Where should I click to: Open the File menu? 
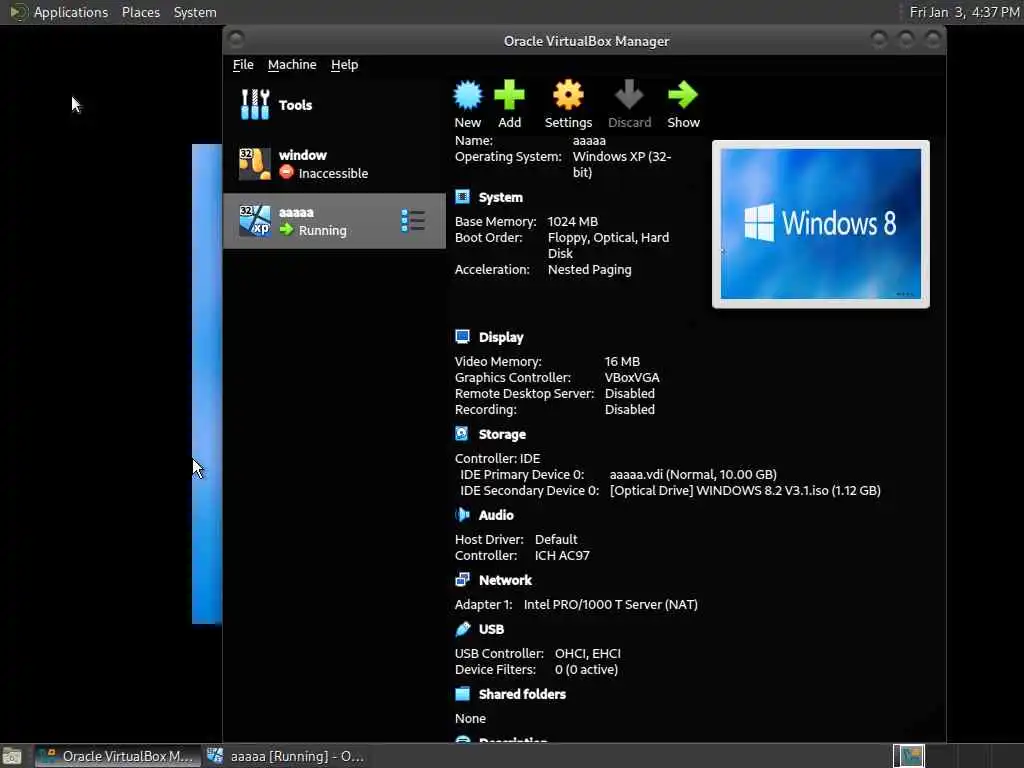click(x=243, y=65)
